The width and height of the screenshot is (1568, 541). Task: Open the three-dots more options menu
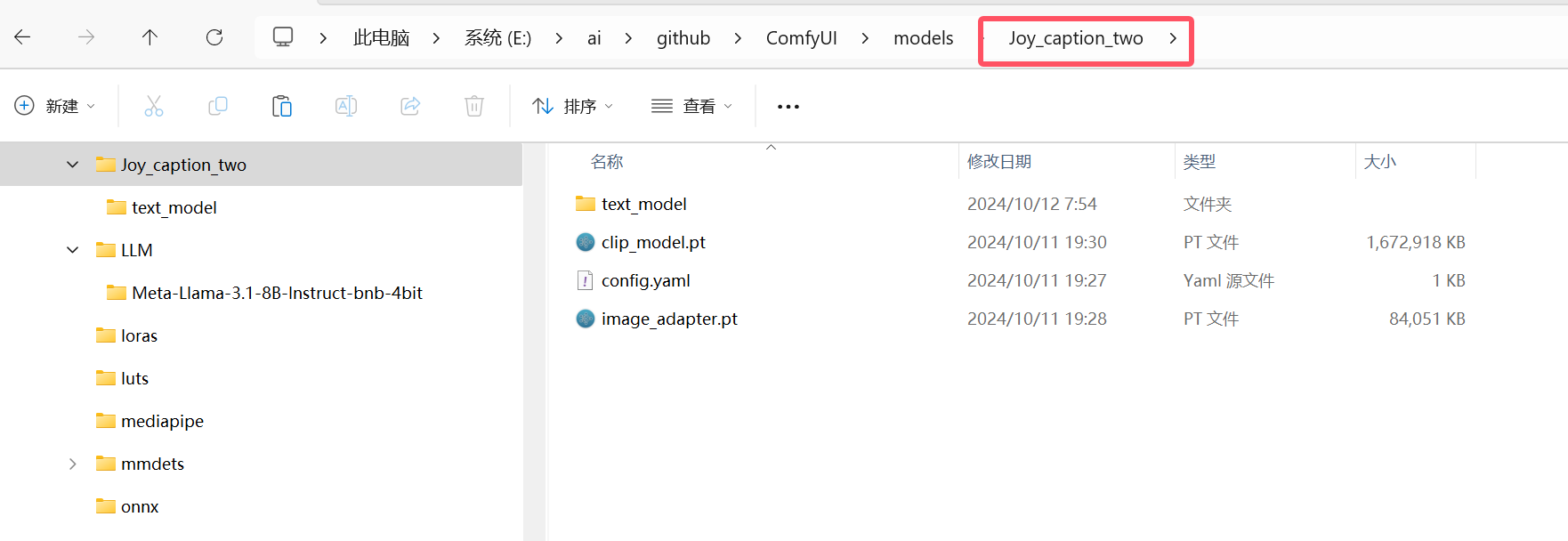pyautogui.click(x=788, y=107)
